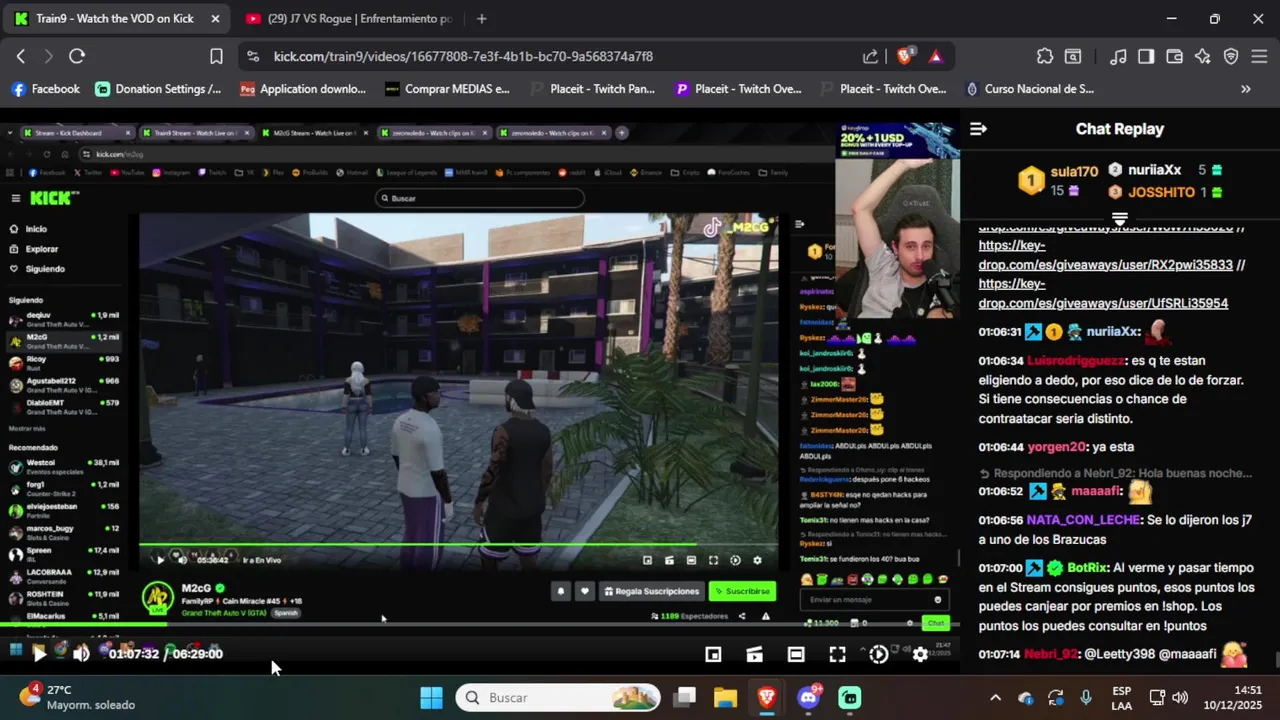Open a new browser tab
The width and height of the screenshot is (1280, 720).
(x=482, y=19)
